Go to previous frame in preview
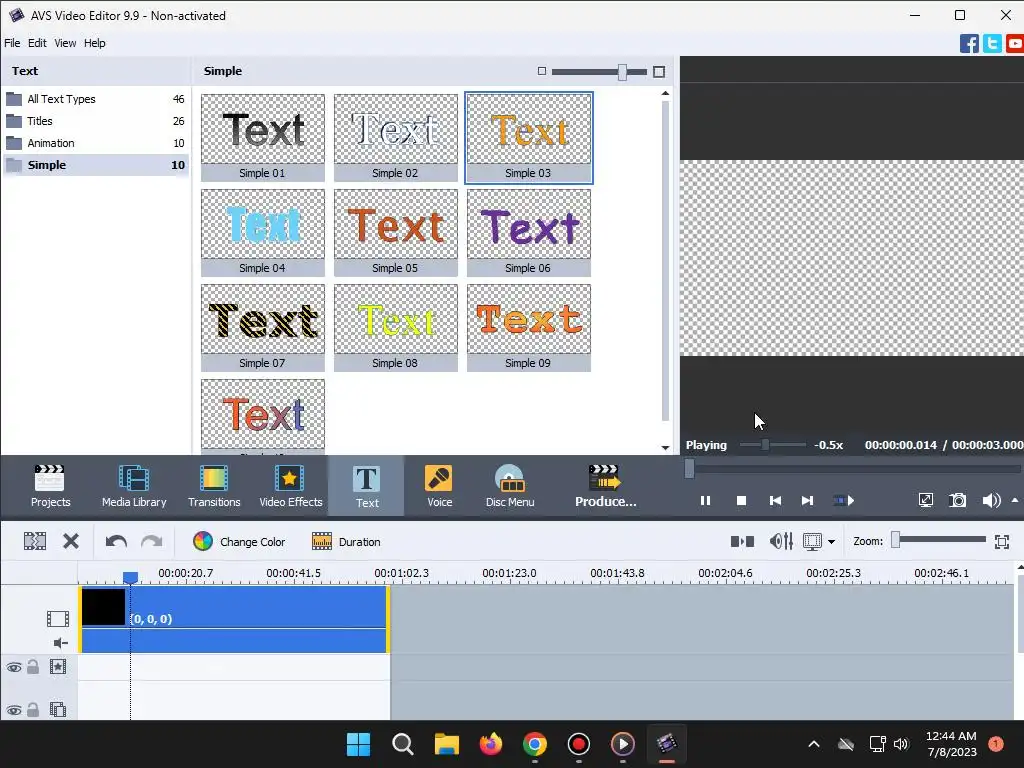 (775, 501)
